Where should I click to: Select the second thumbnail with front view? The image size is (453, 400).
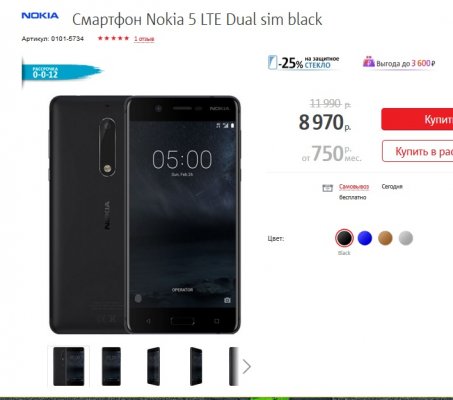click(x=111, y=366)
